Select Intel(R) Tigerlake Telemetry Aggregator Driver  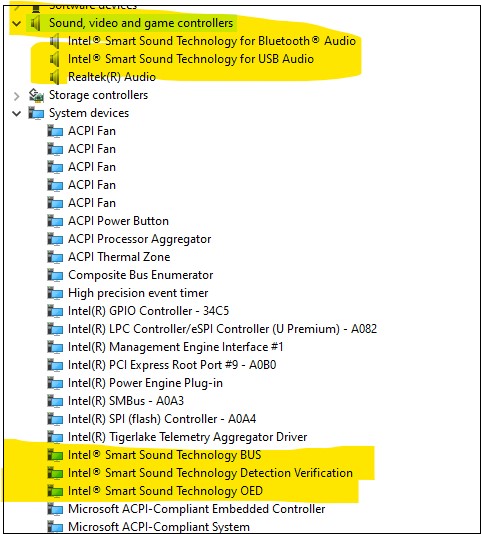point(187,437)
